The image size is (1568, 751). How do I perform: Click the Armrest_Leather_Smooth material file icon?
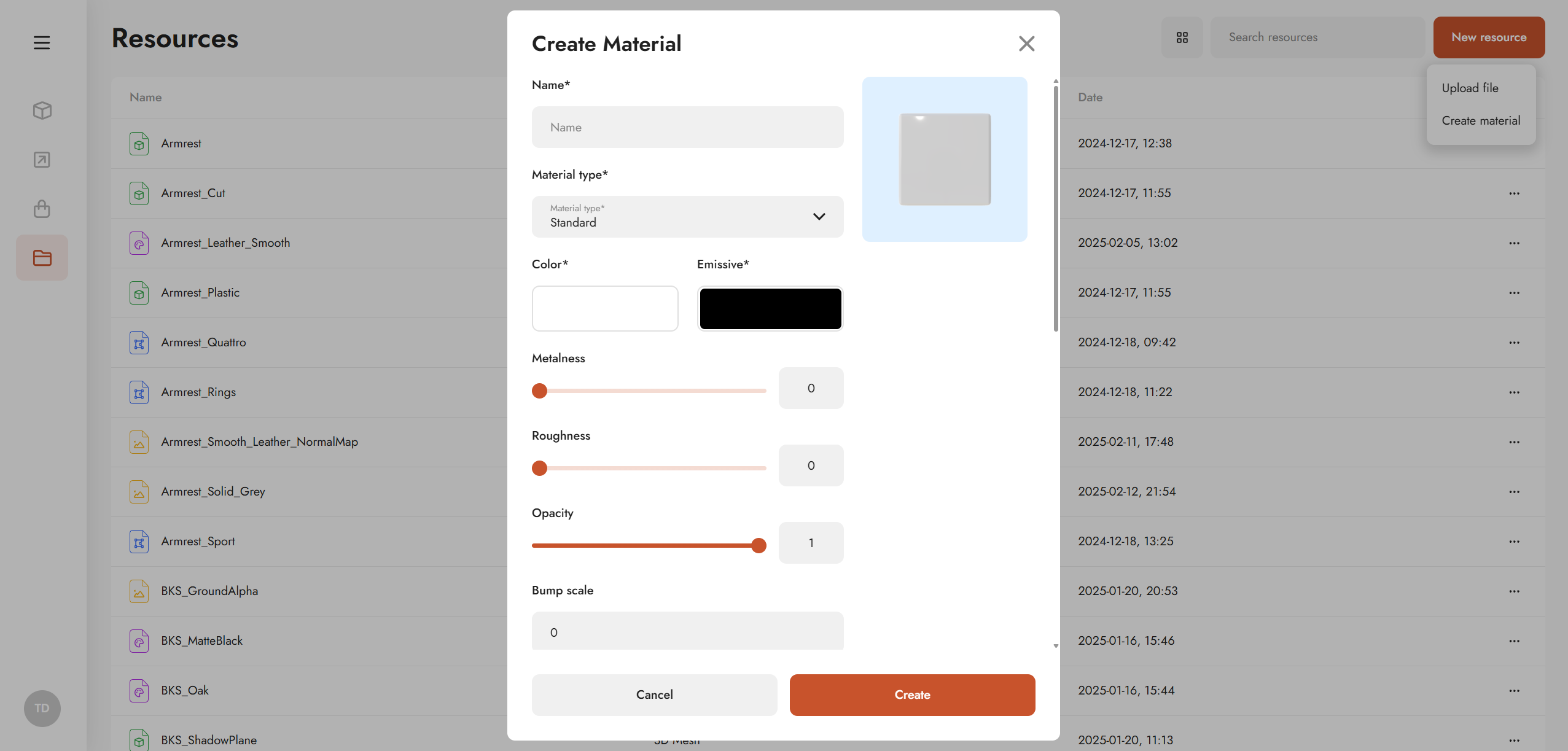click(139, 243)
